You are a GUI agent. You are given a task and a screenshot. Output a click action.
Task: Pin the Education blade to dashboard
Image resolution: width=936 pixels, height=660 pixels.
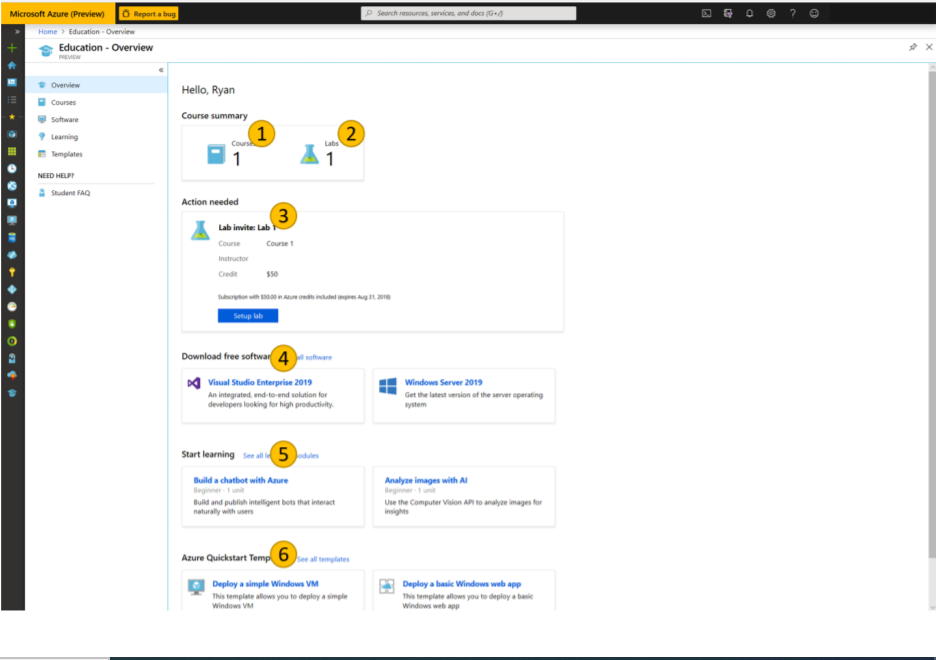click(x=913, y=47)
